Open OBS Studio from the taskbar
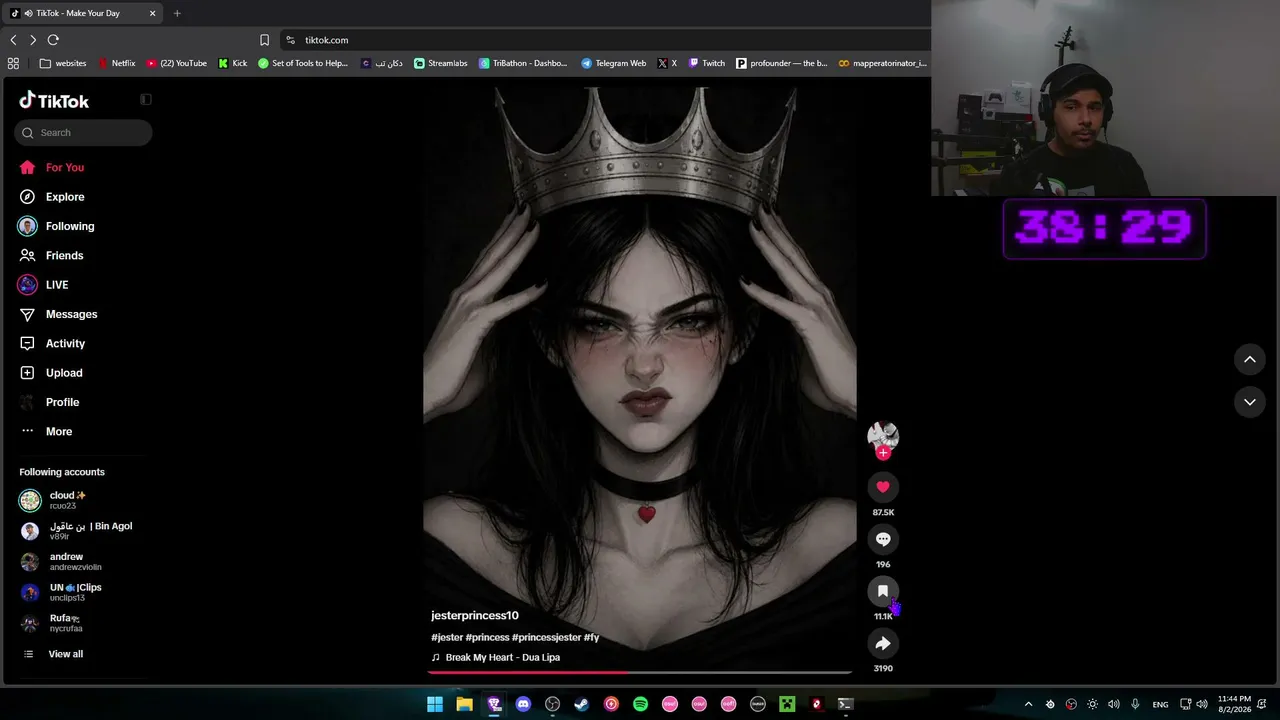Image resolution: width=1280 pixels, height=720 pixels. click(552, 704)
